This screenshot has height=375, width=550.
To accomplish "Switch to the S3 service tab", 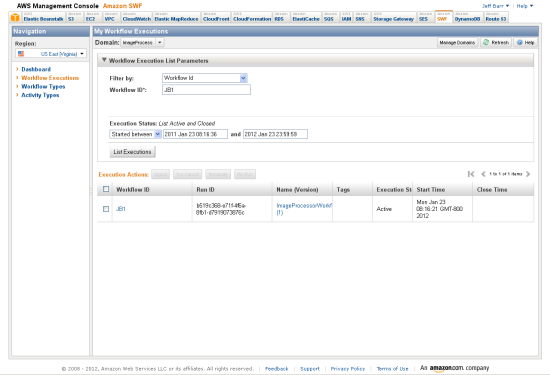I will pyautogui.click(x=74, y=17).
